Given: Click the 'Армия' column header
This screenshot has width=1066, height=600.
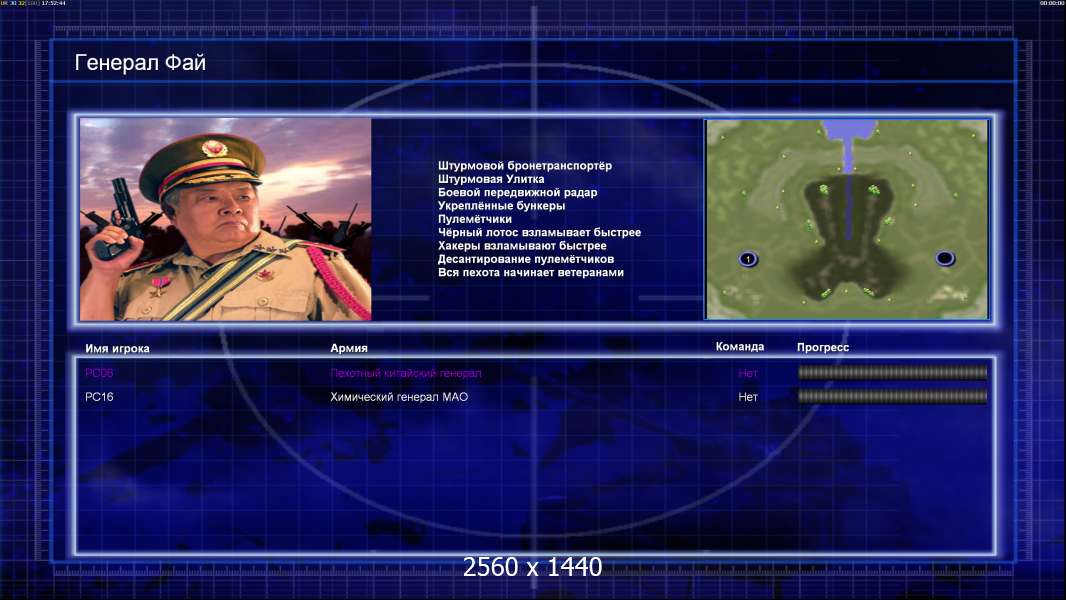Looking at the screenshot, I should [349, 348].
